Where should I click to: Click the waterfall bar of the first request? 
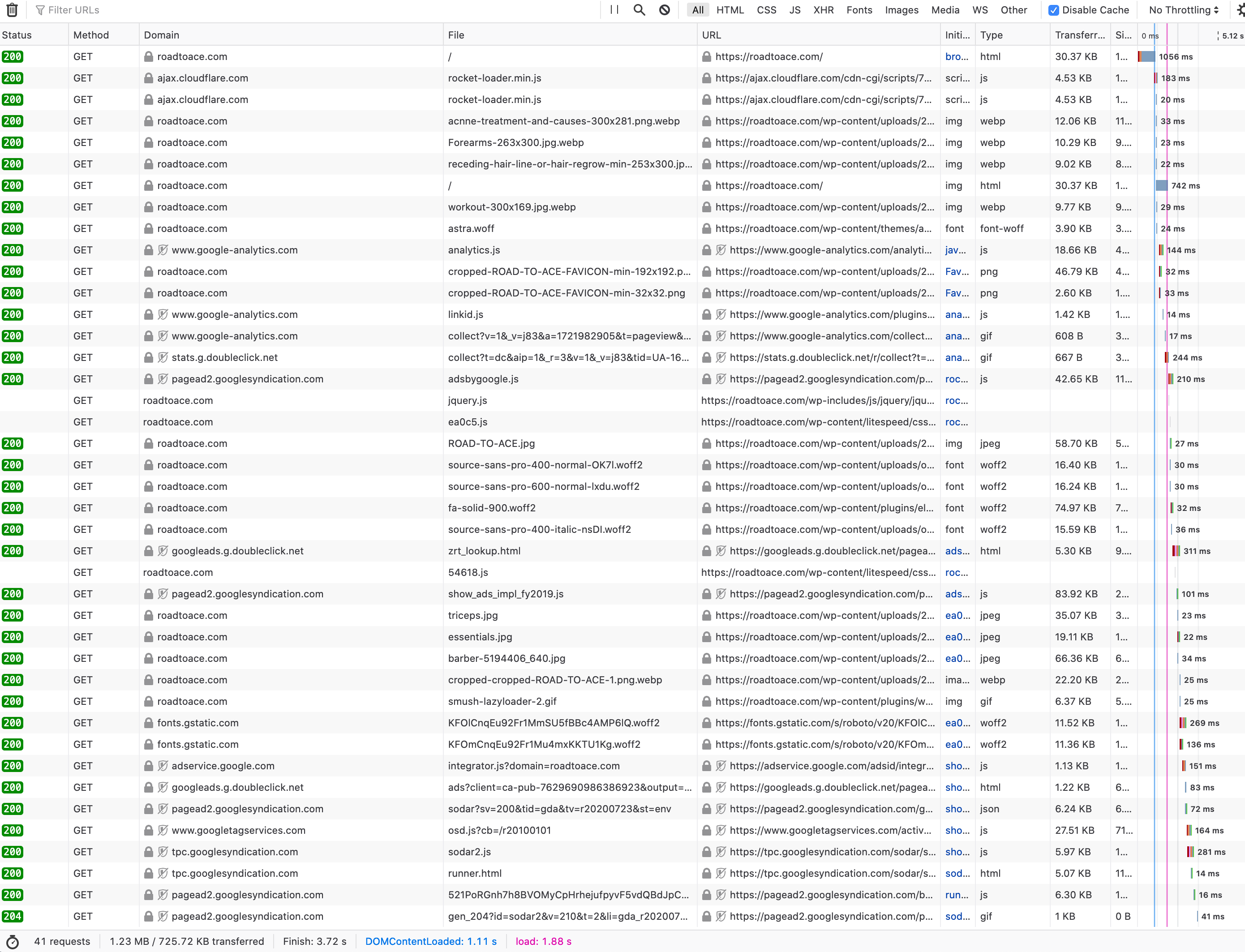[1147, 57]
